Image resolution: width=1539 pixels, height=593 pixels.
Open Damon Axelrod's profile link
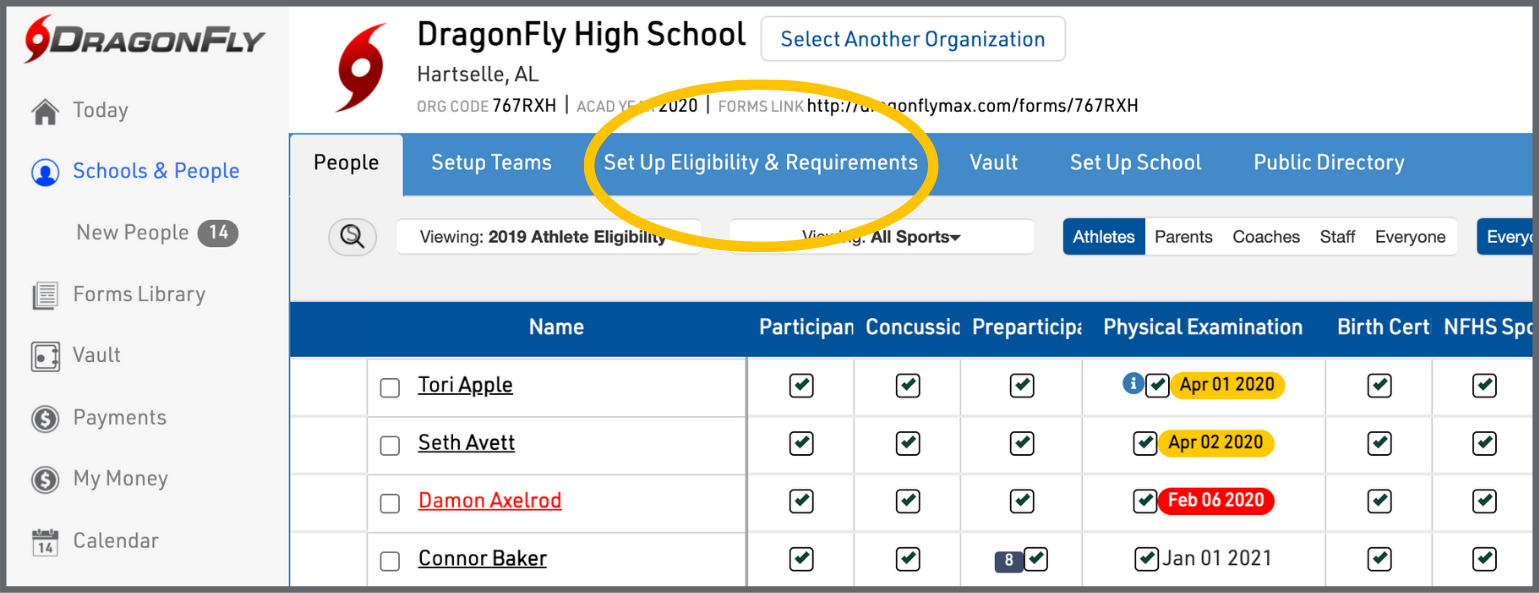(489, 501)
